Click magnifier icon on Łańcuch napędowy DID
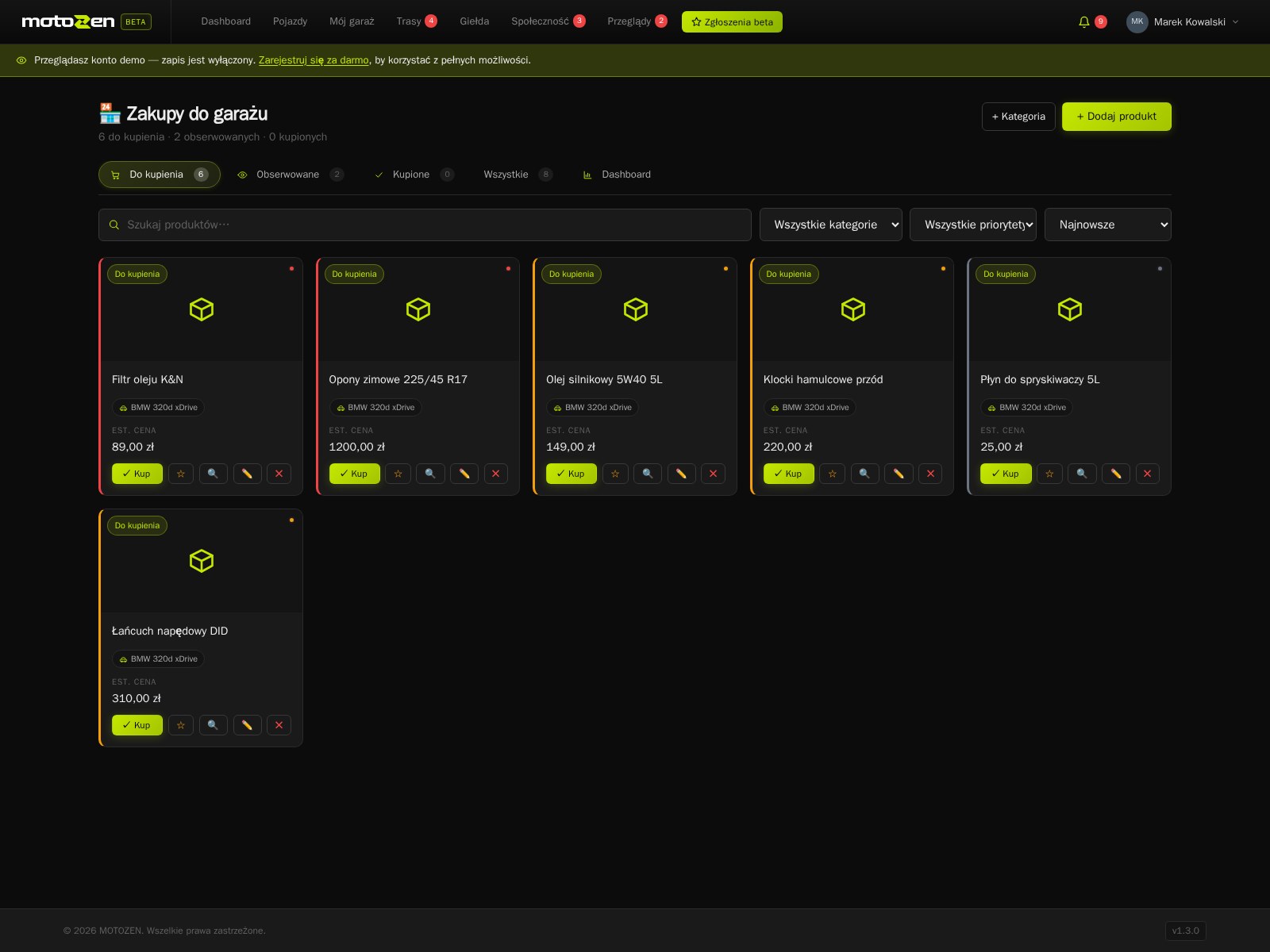1270x952 pixels. point(213,725)
